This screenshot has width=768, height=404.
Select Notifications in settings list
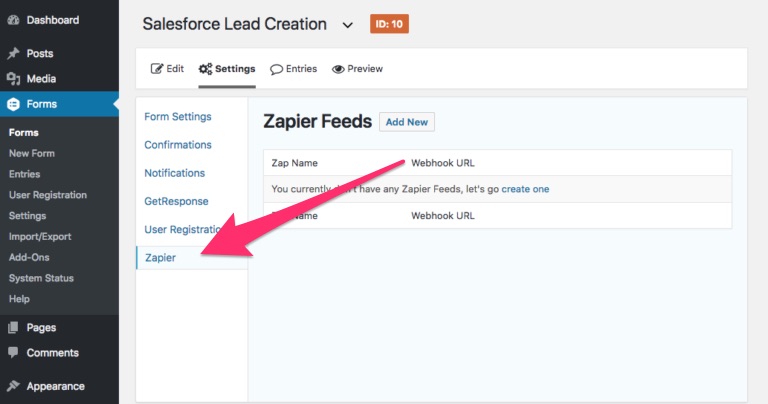[174, 173]
